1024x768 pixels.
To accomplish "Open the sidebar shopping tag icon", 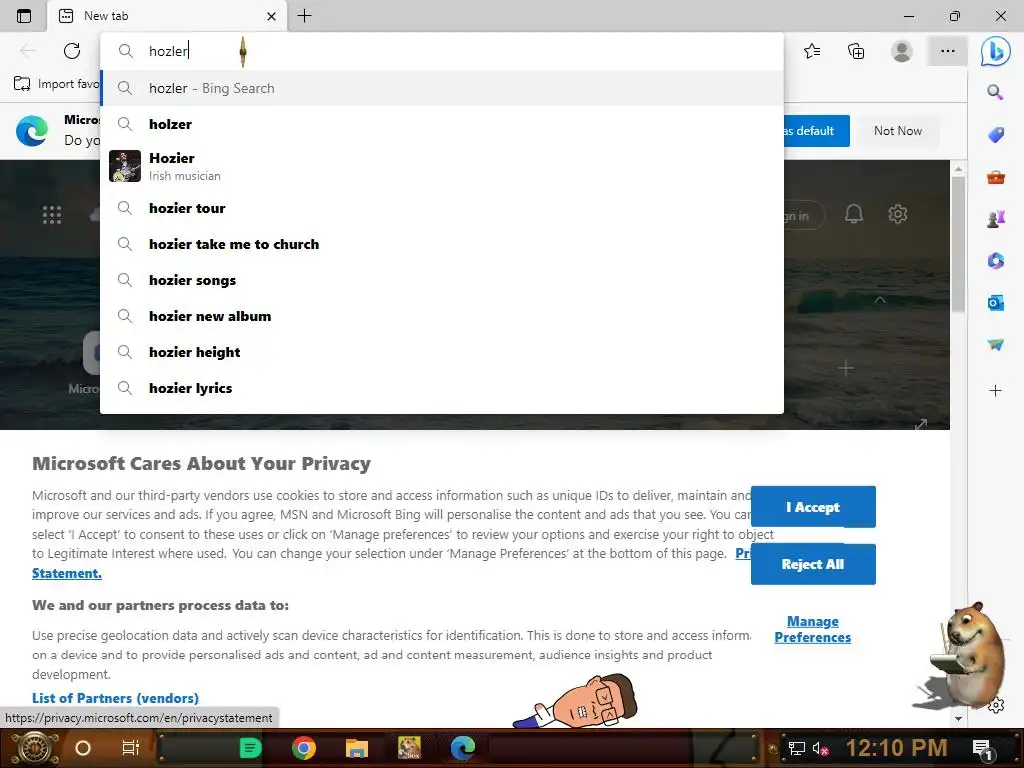I will click(x=995, y=135).
